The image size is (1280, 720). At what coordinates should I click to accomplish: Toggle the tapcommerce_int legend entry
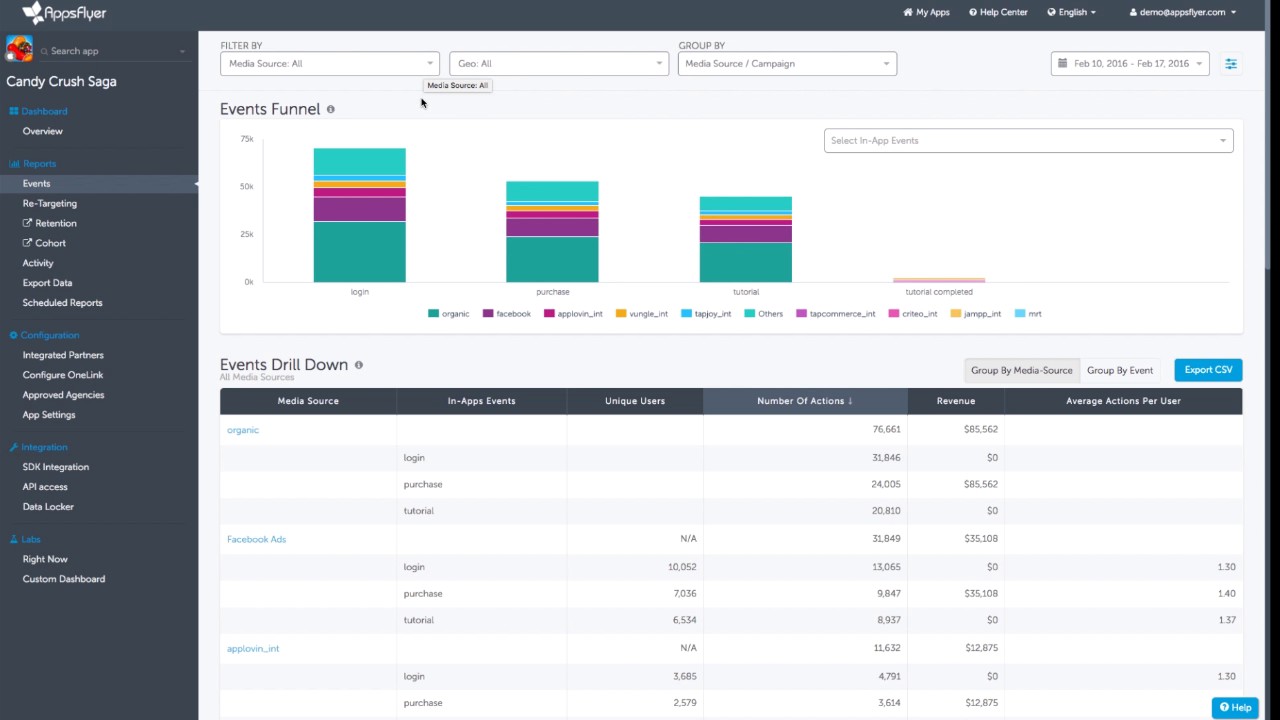pyautogui.click(x=836, y=314)
